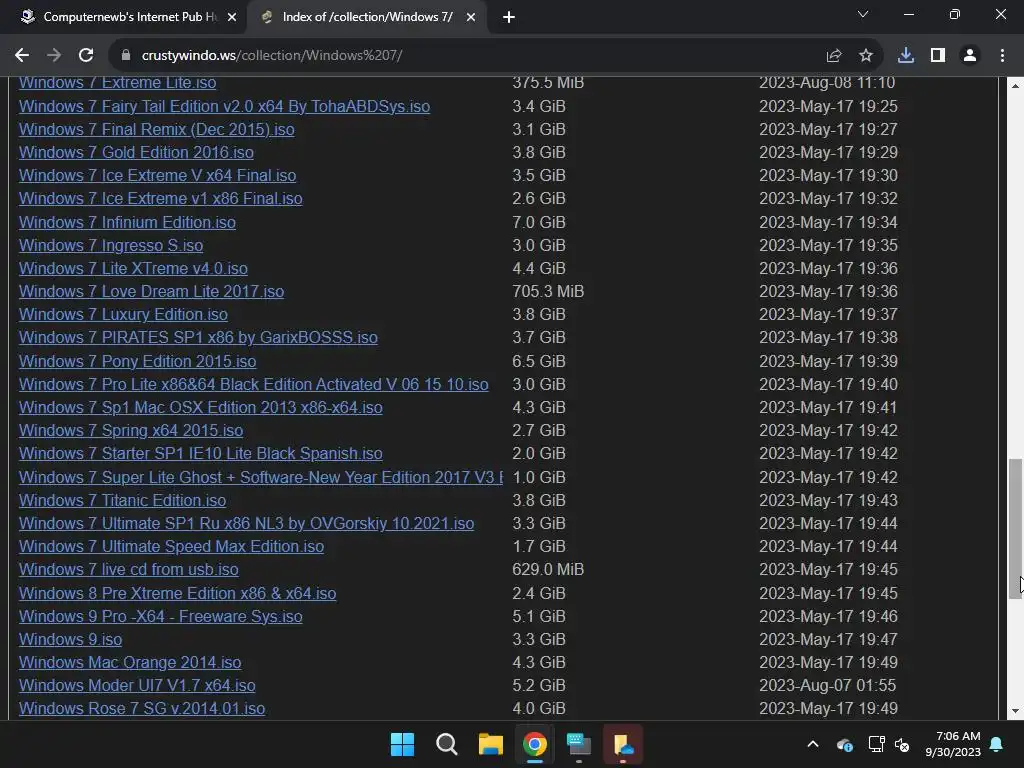Viewport: 1024px width, 768px height.
Task: Click Windows 7 Ice Extreme v1 x86 Final.iso
Action: pyautogui.click(x=161, y=199)
